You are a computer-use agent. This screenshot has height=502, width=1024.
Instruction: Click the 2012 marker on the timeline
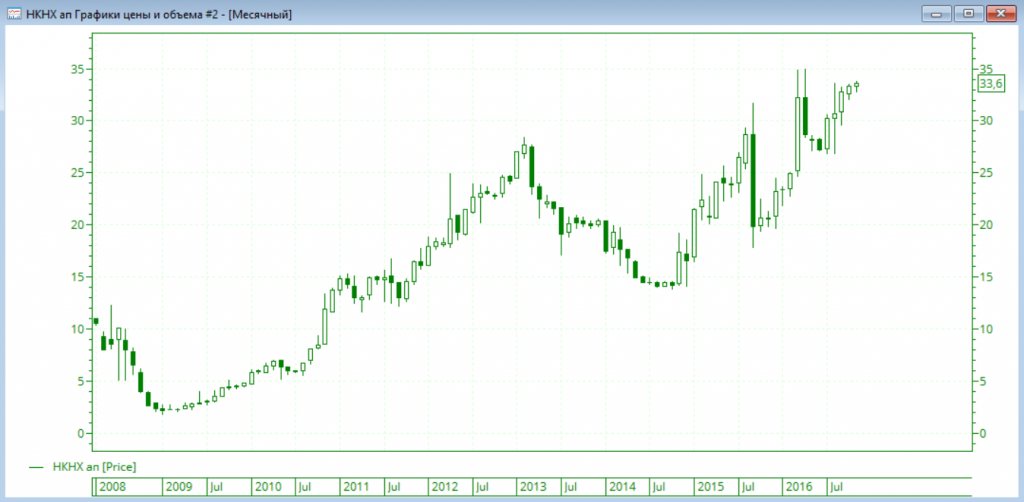444,487
